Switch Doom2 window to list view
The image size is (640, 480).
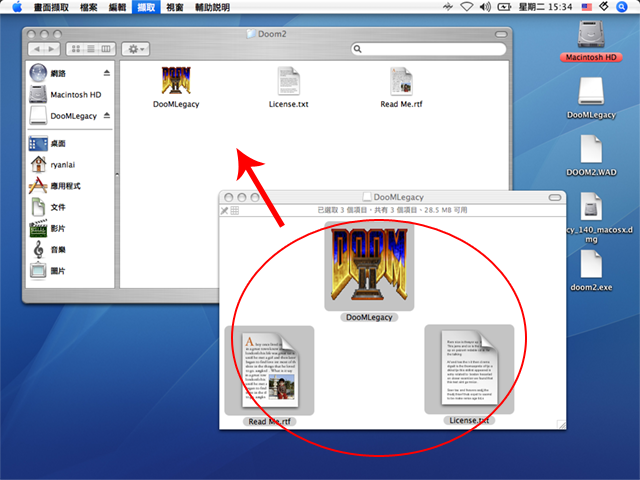(x=91, y=49)
